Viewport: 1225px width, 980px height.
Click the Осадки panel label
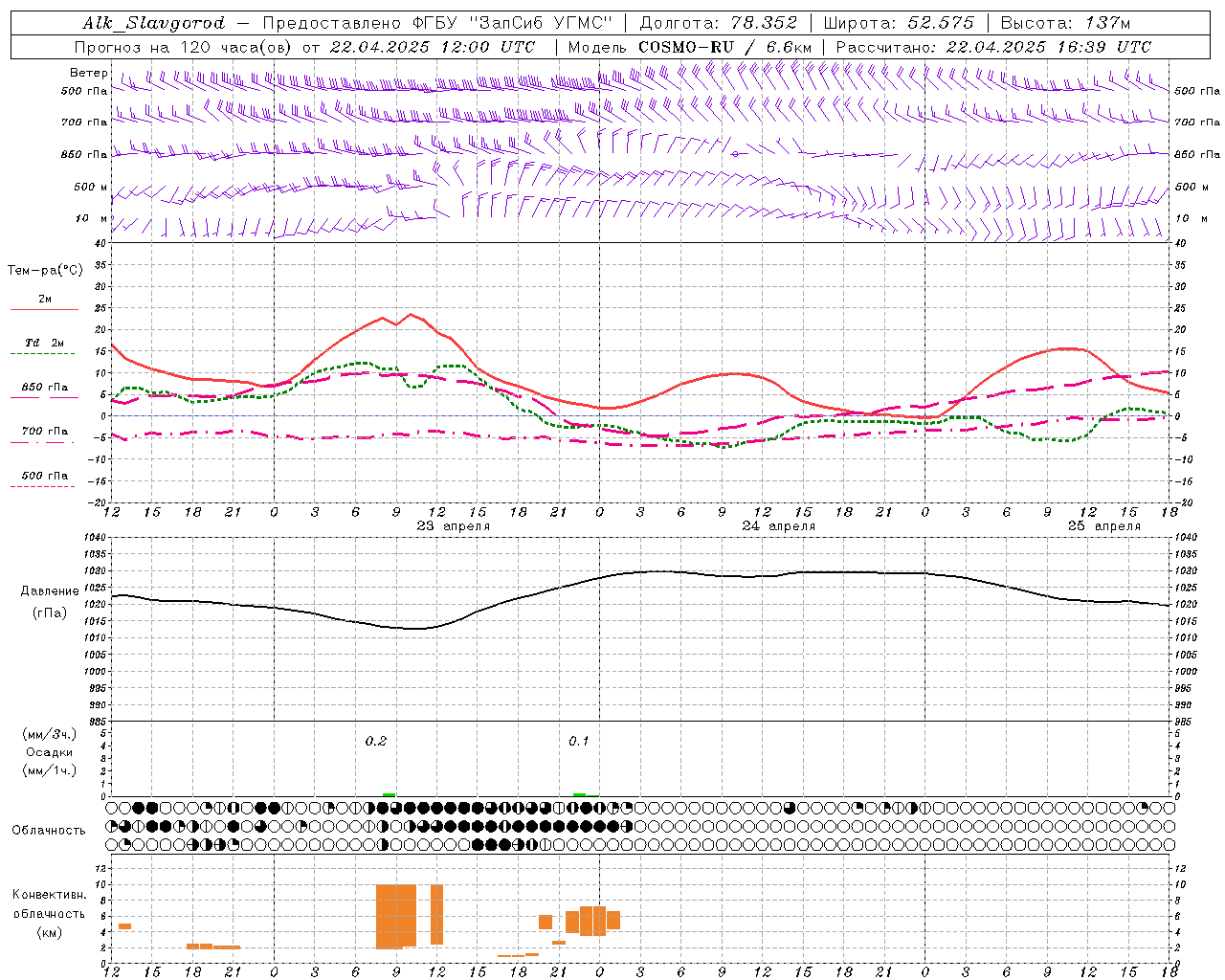coord(50,752)
